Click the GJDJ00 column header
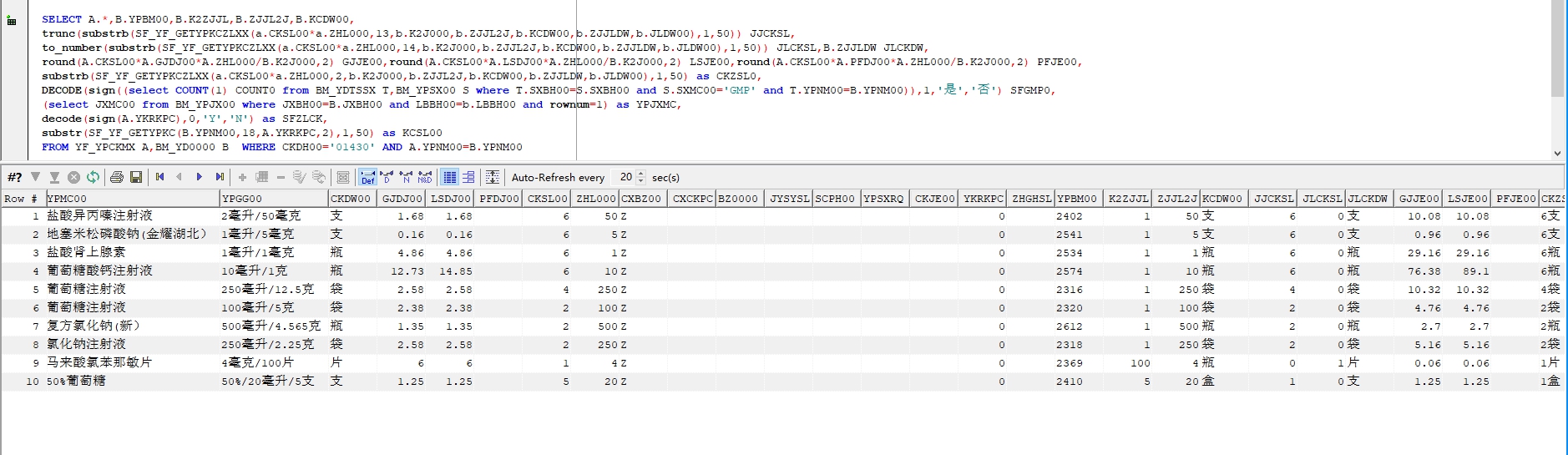The width and height of the screenshot is (1568, 455). (x=402, y=199)
